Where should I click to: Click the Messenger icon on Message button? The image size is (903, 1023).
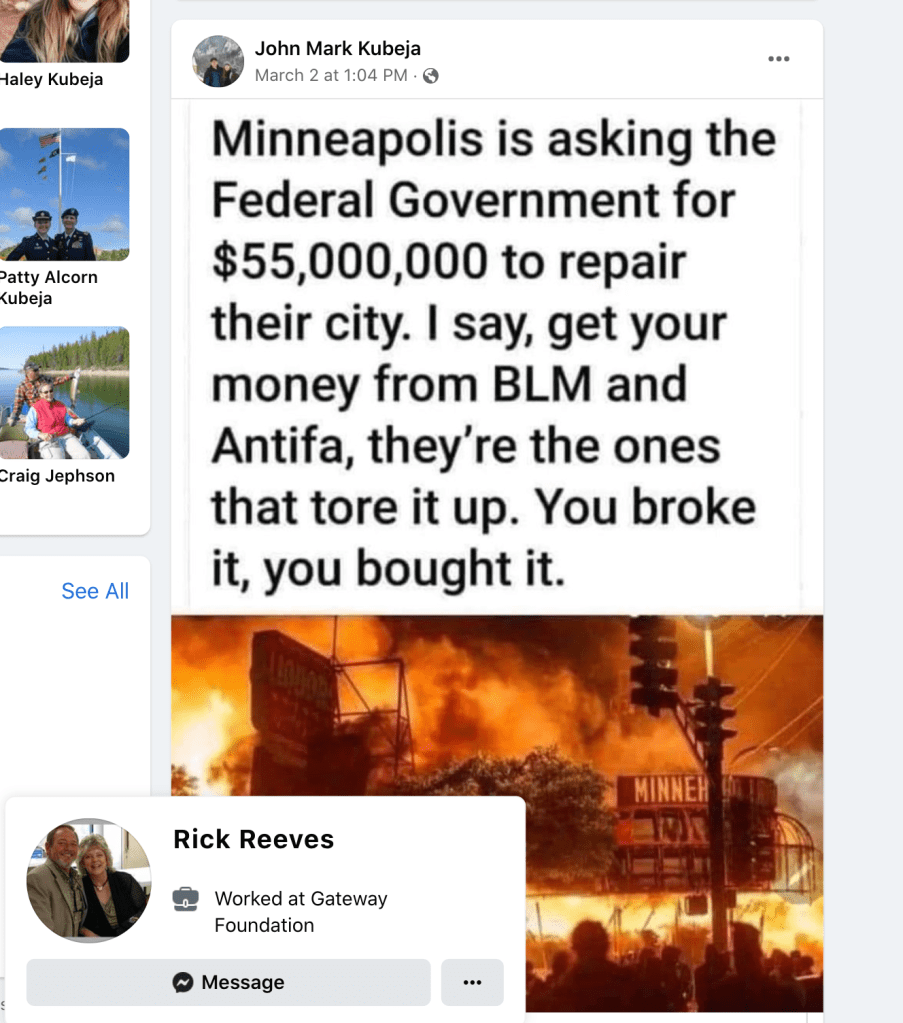pyautogui.click(x=183, y=982)
